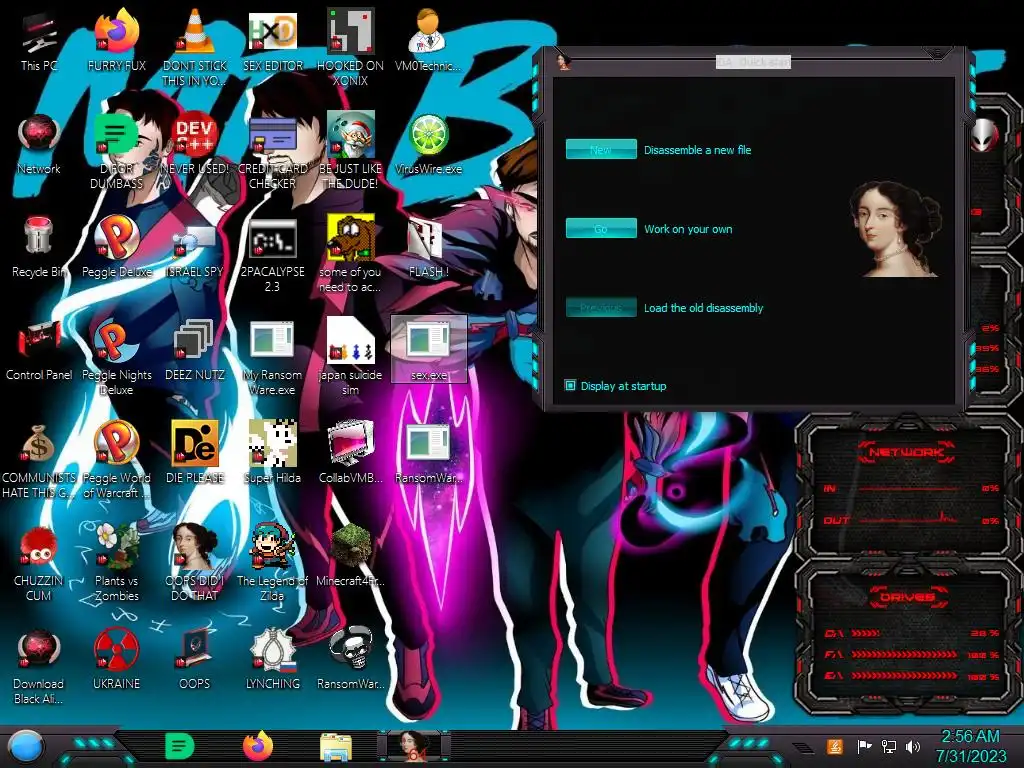Select the My Ransom Ware.exe icon

(272, 340)
